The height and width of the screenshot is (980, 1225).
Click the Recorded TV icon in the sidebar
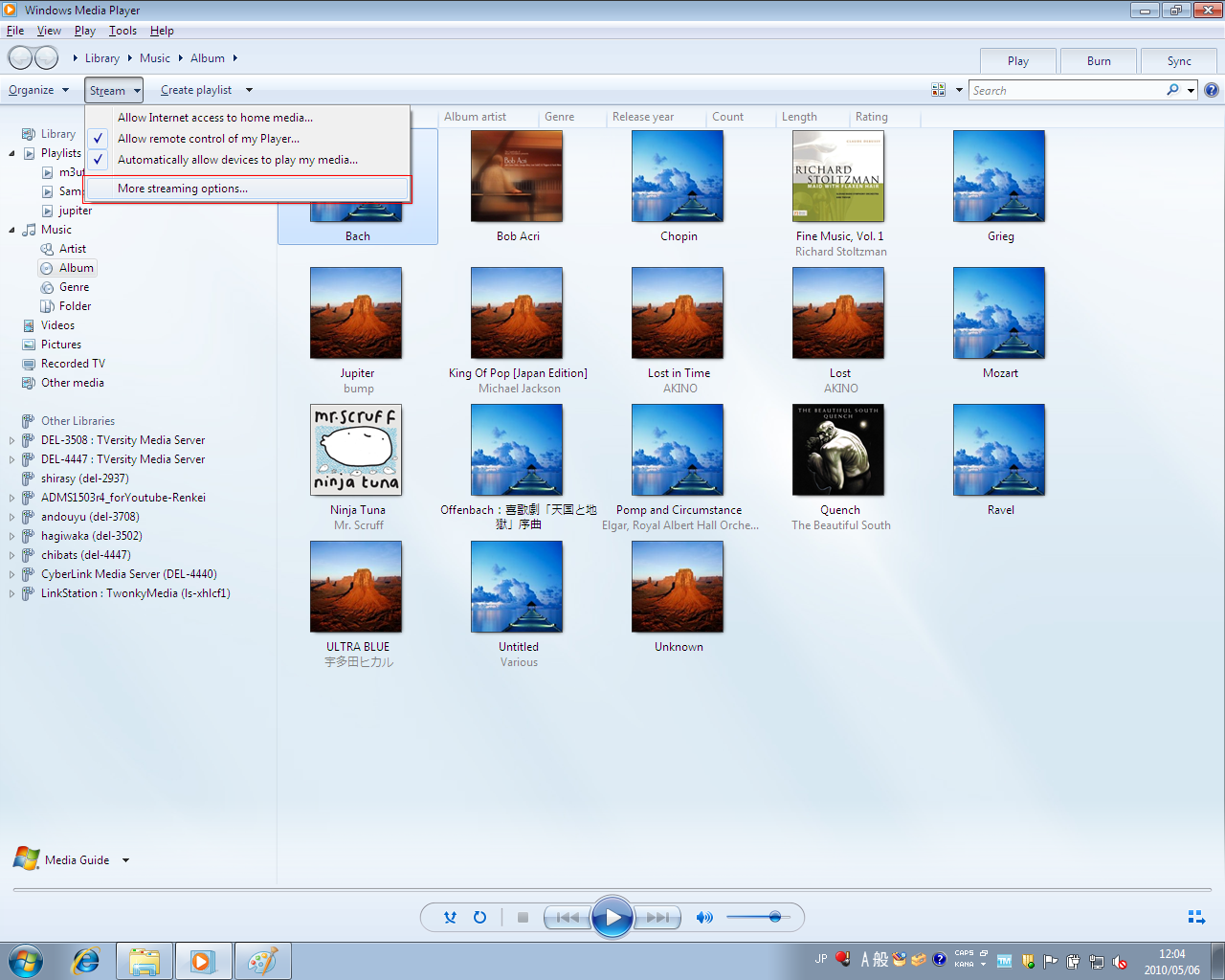pyautogui.click(x=29, y=364)
